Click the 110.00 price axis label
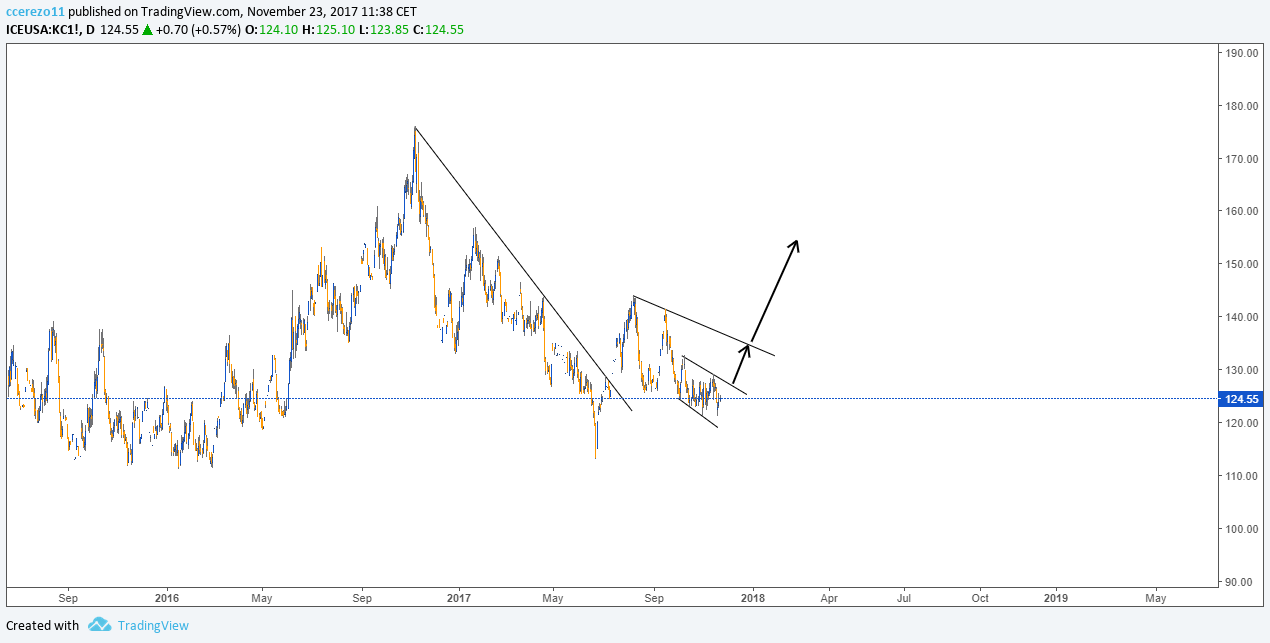 click(x=1241, y=476)
